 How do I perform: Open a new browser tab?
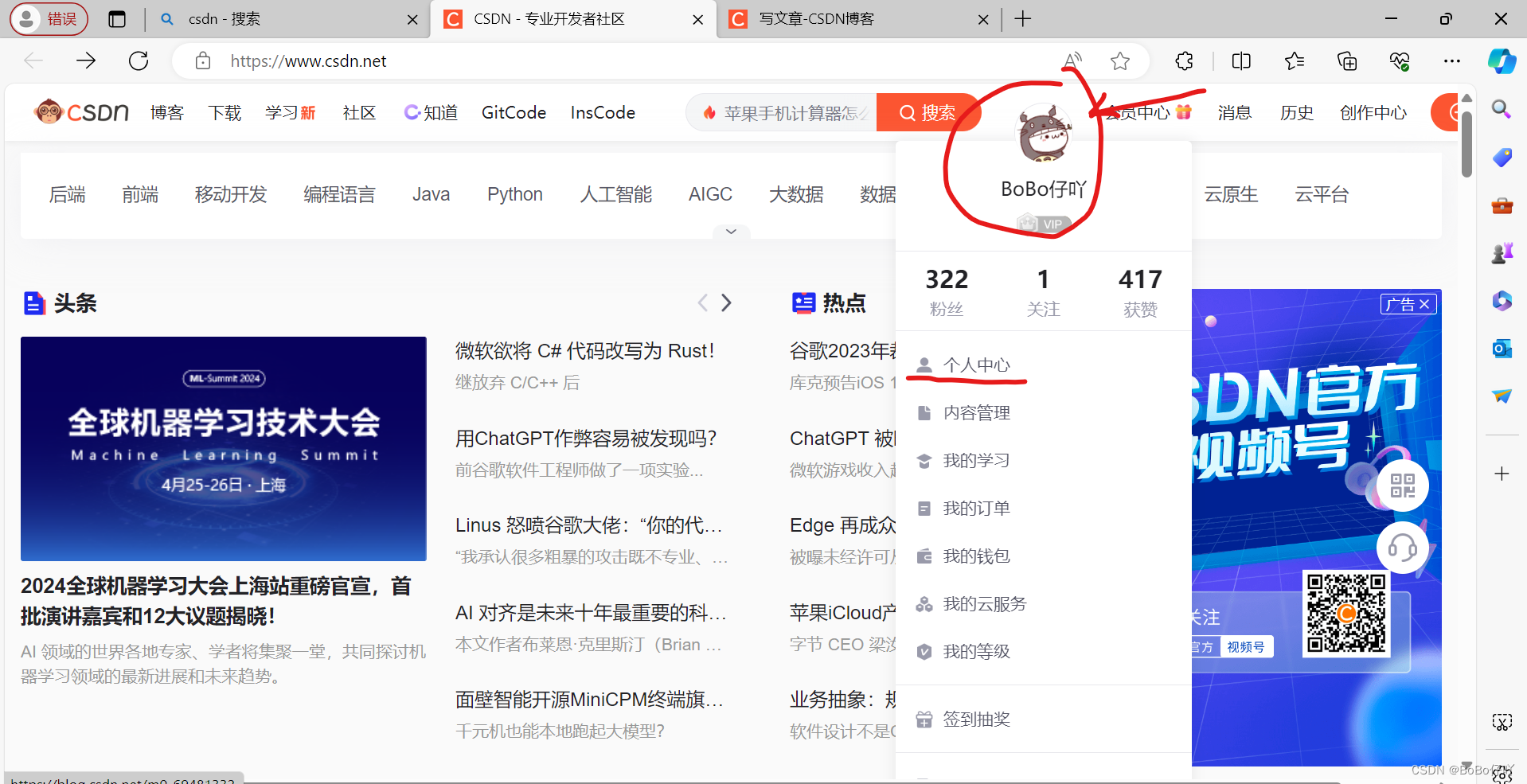click(x=1023, y=19)
